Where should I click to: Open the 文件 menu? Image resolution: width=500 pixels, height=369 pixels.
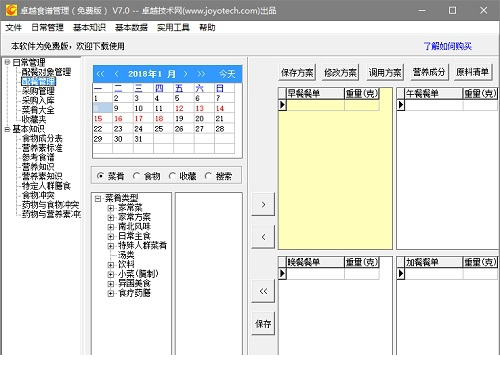pos(14,28)
